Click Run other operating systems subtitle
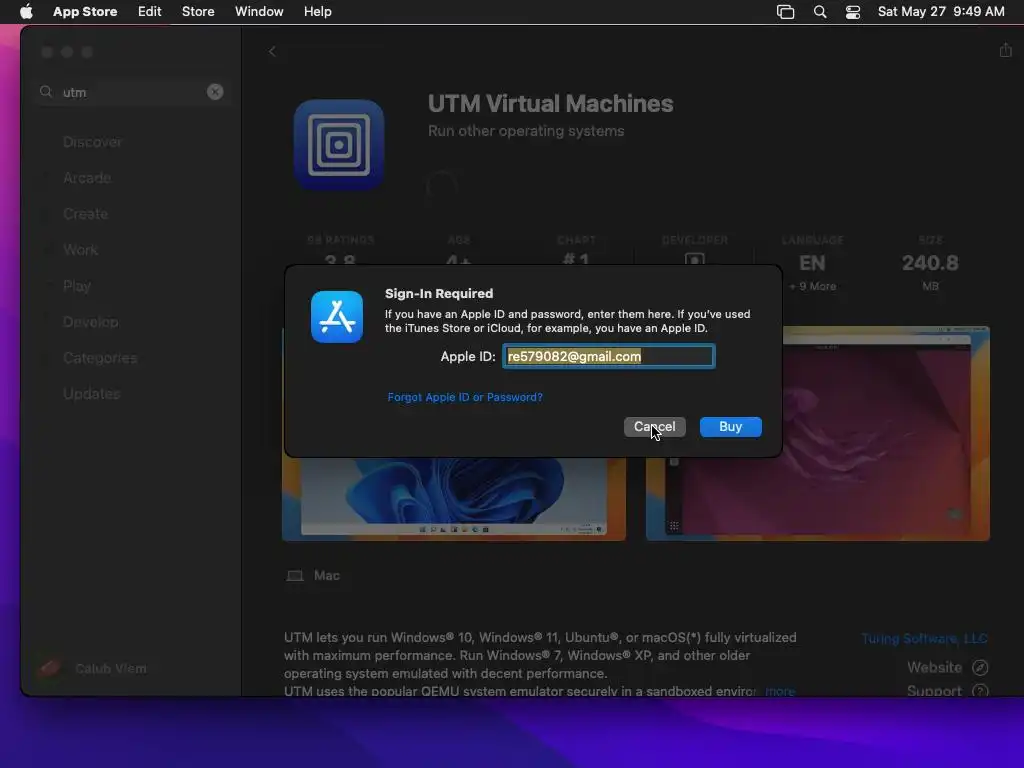Image resolution: width=1024 pixels, height=768 pixels. tap(526, 131)
